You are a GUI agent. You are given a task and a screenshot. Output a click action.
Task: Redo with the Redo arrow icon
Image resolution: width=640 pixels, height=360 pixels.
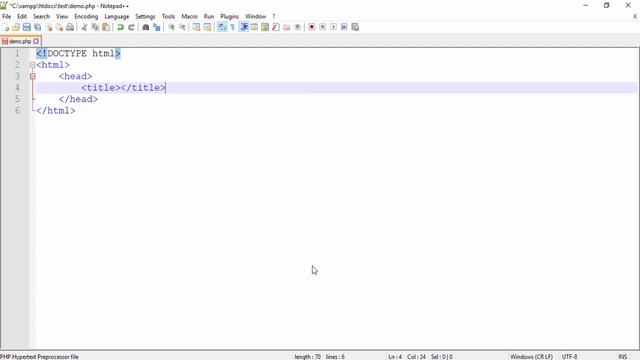(x=131, y=27)
